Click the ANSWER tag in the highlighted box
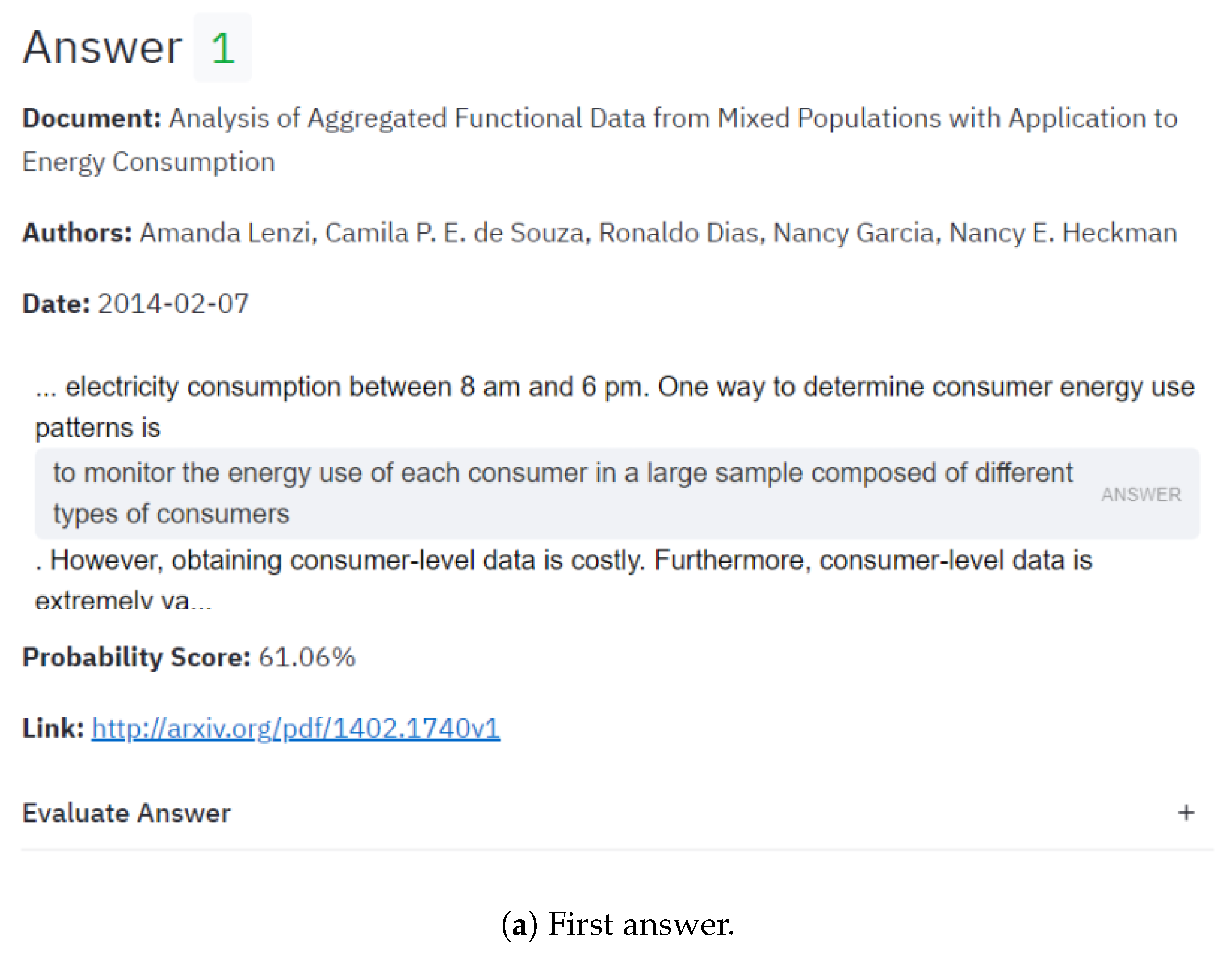 tap(1140, 494)
